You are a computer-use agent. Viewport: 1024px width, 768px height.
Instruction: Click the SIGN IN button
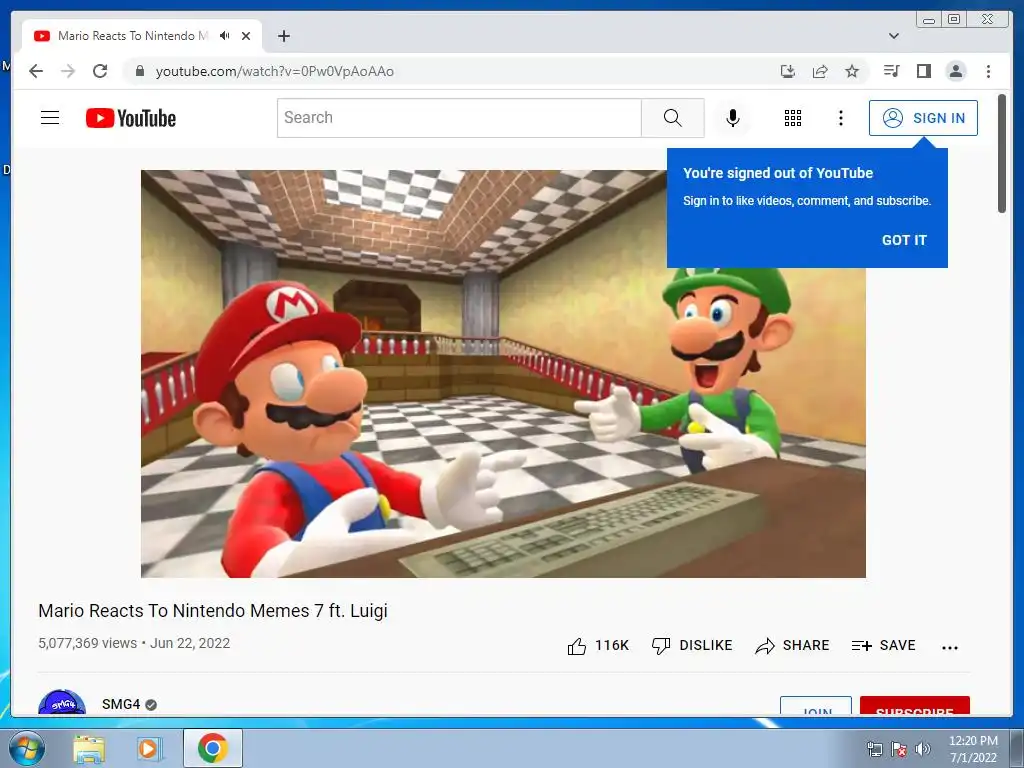923,118
